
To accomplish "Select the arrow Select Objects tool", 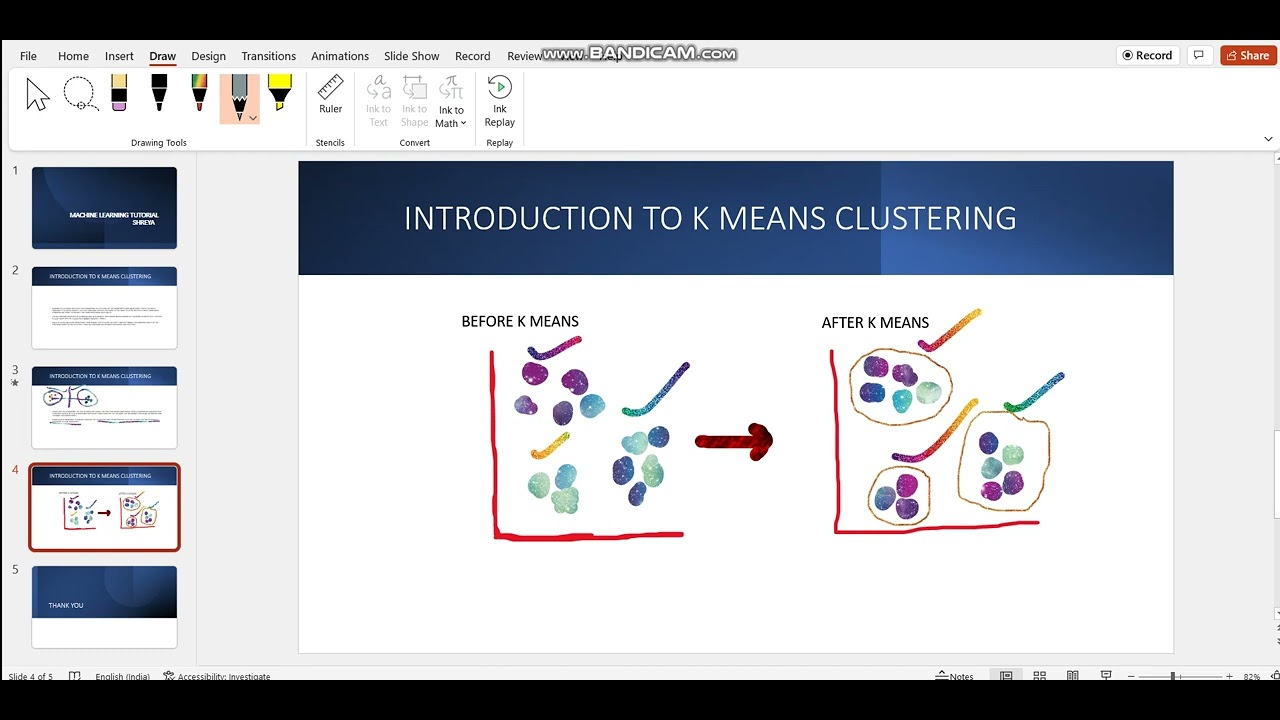I will point(37,95).
